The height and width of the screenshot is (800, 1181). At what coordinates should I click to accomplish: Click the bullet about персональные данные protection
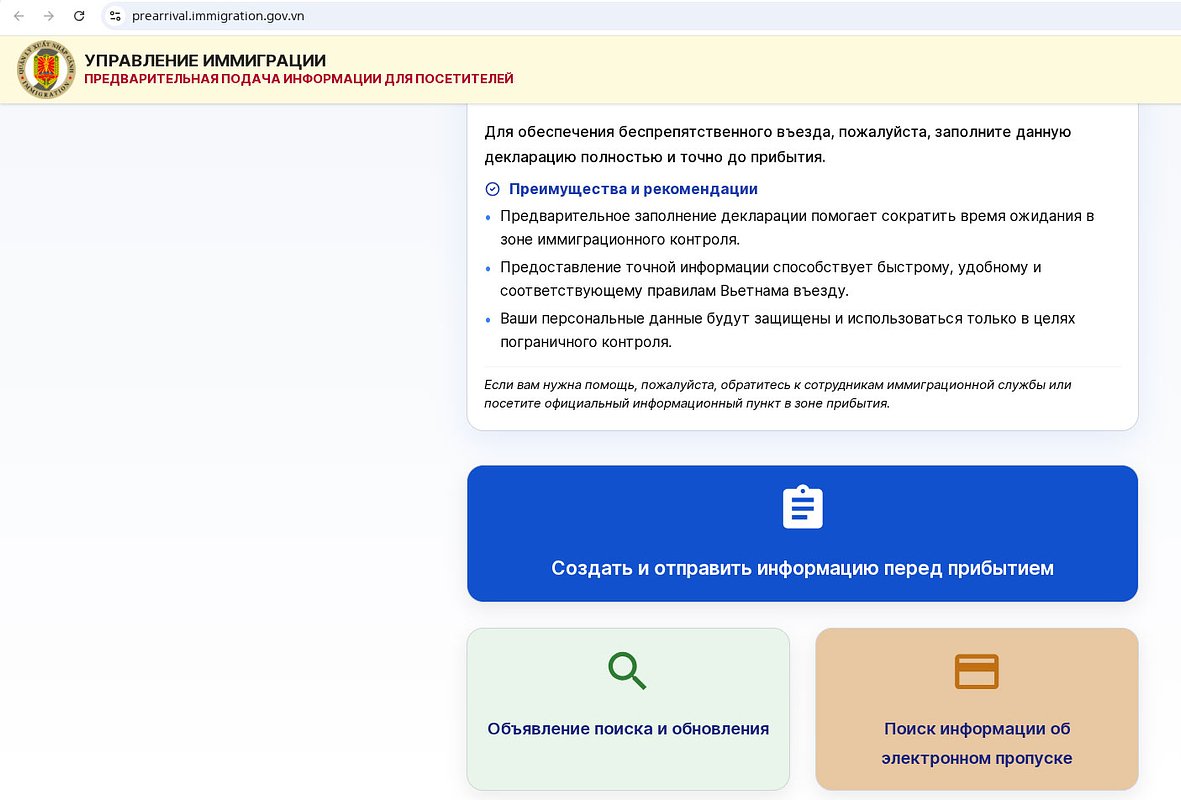(x=788, y=330)
